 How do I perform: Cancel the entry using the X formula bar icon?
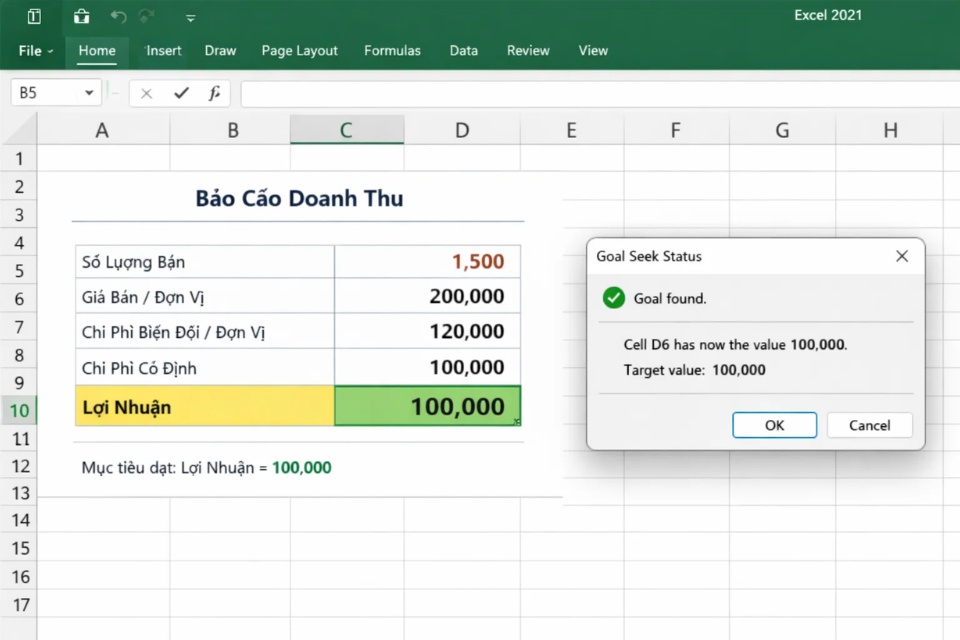click(x=146, y=92)
